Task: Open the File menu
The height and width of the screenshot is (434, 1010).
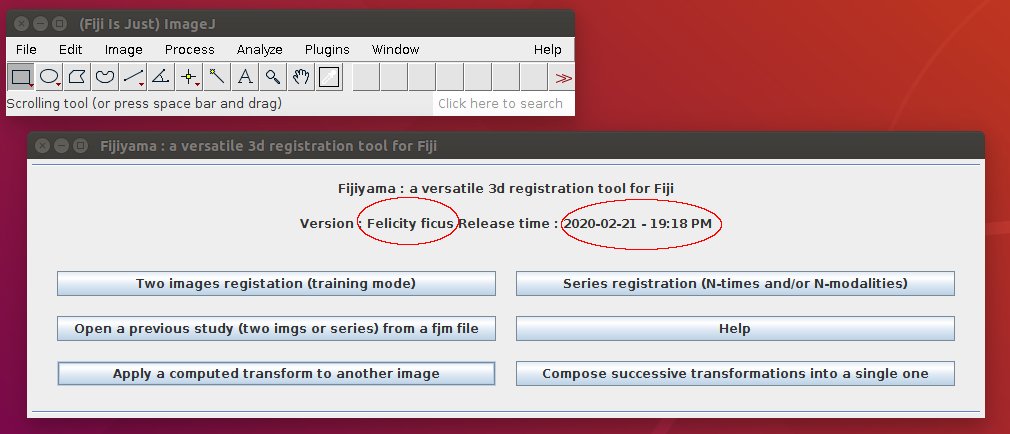Action: (x=26, y=50)
